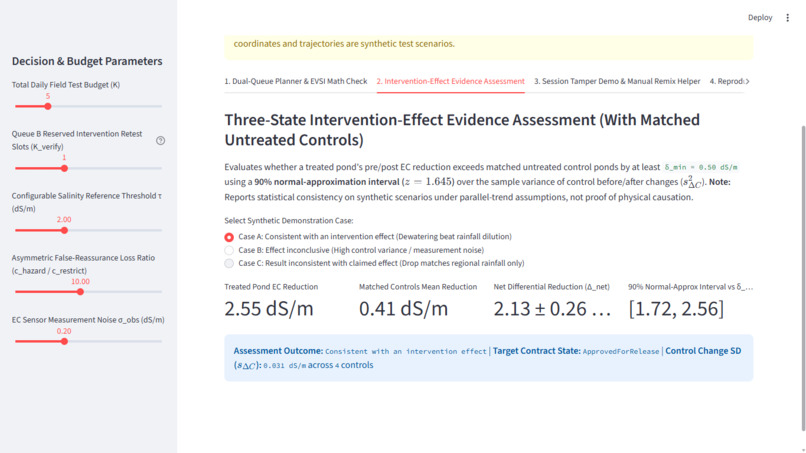Open Intervention-Effect Evidence Assessment tab
Image resolution: width=806 pixels, height=453 pixels.
[450, 81]
